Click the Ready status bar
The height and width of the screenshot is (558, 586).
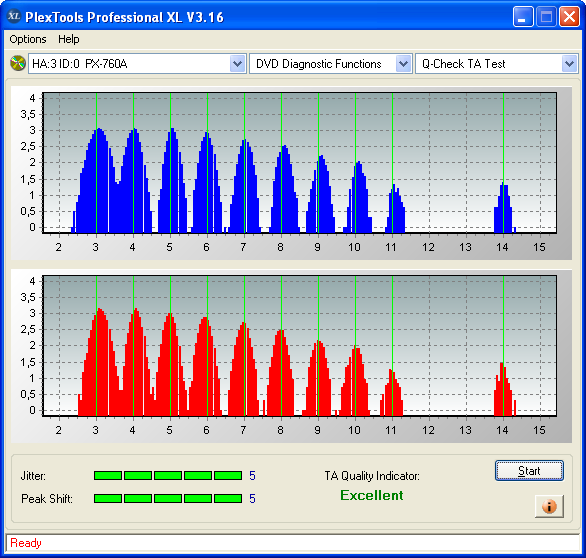[x=293, y=543]
